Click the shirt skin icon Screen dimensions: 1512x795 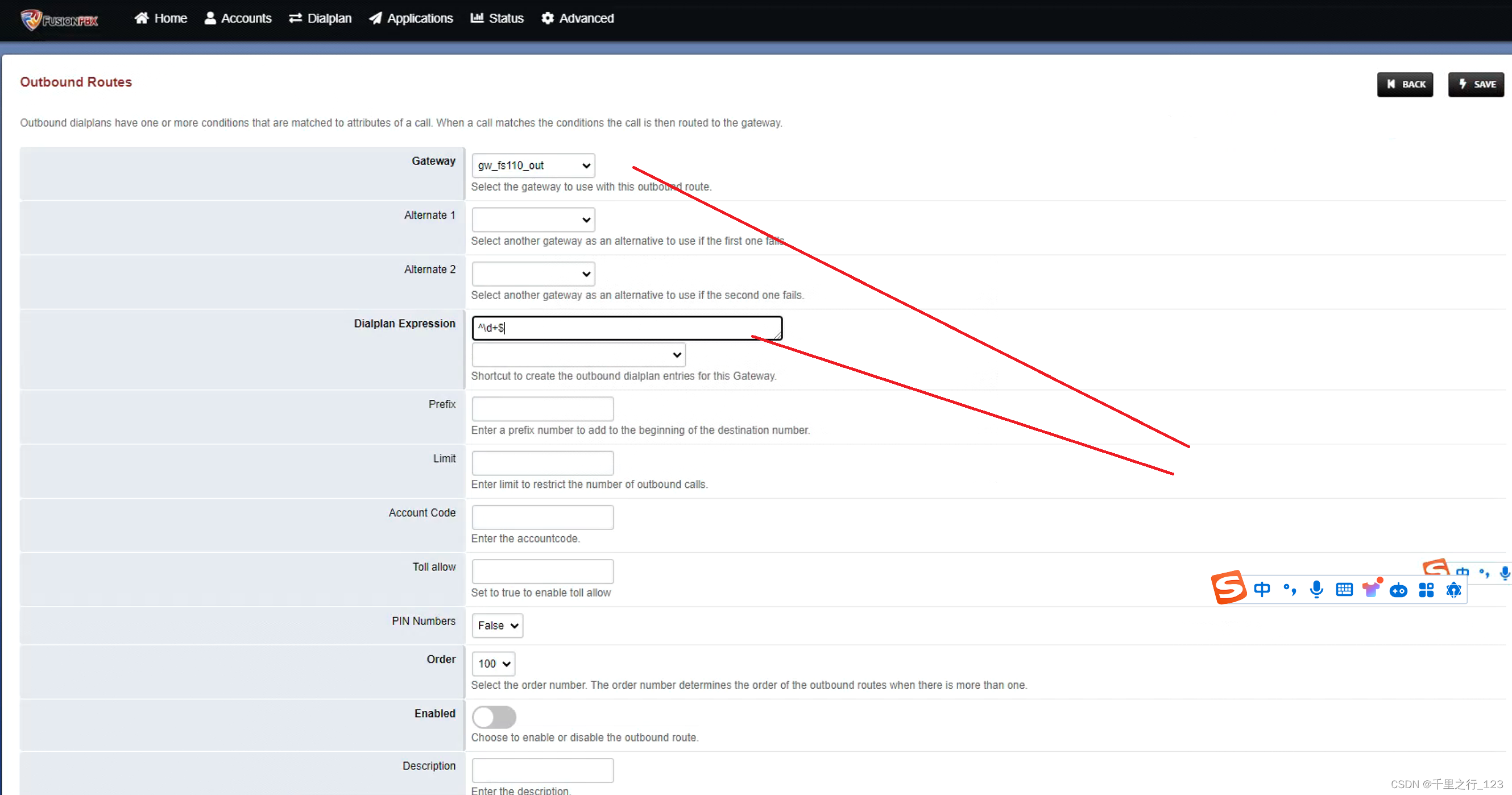pos(1371,590)
